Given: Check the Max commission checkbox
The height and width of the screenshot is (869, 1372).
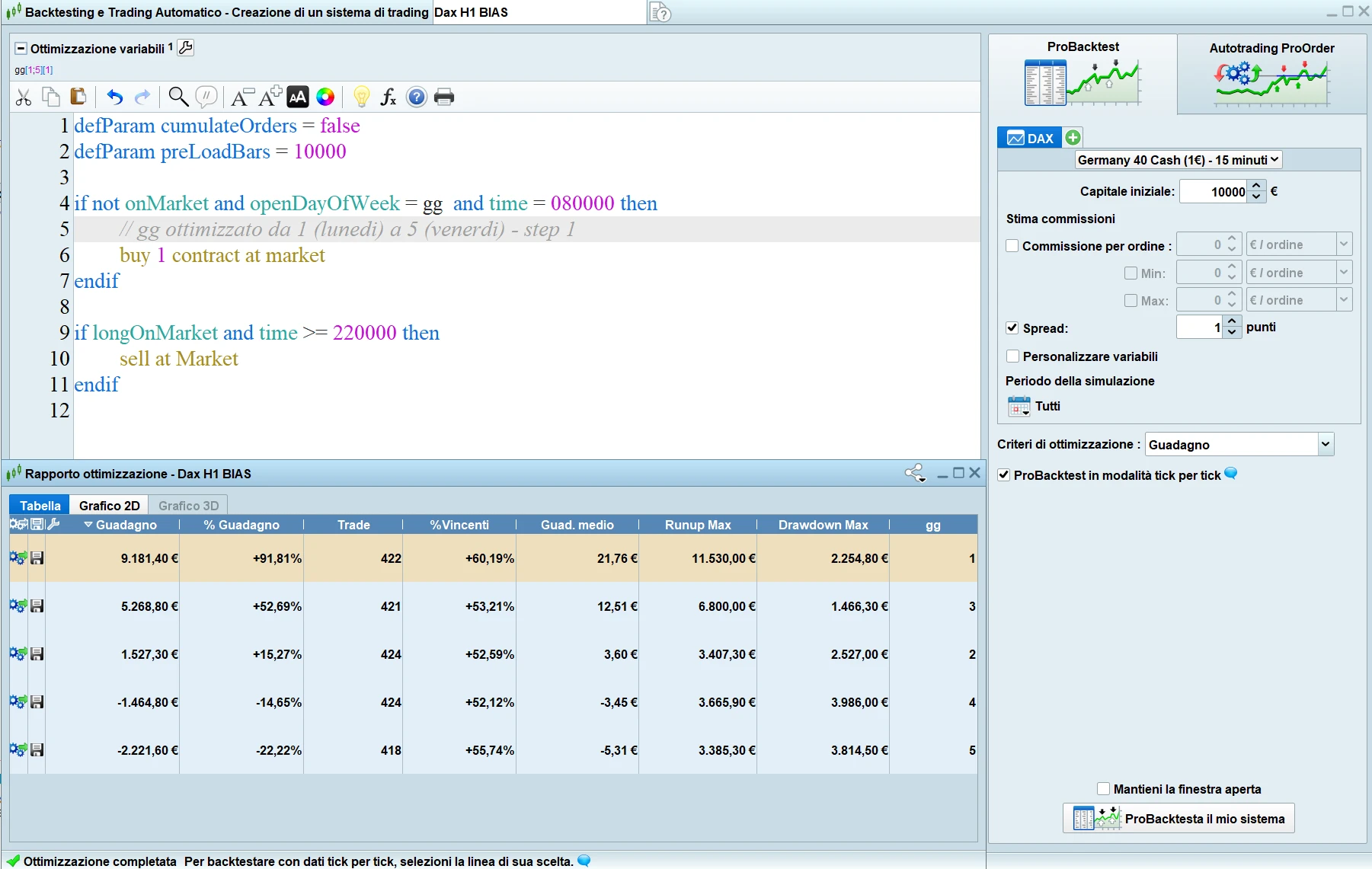Looking at the screenshot, I should (x=1131, y=301).
